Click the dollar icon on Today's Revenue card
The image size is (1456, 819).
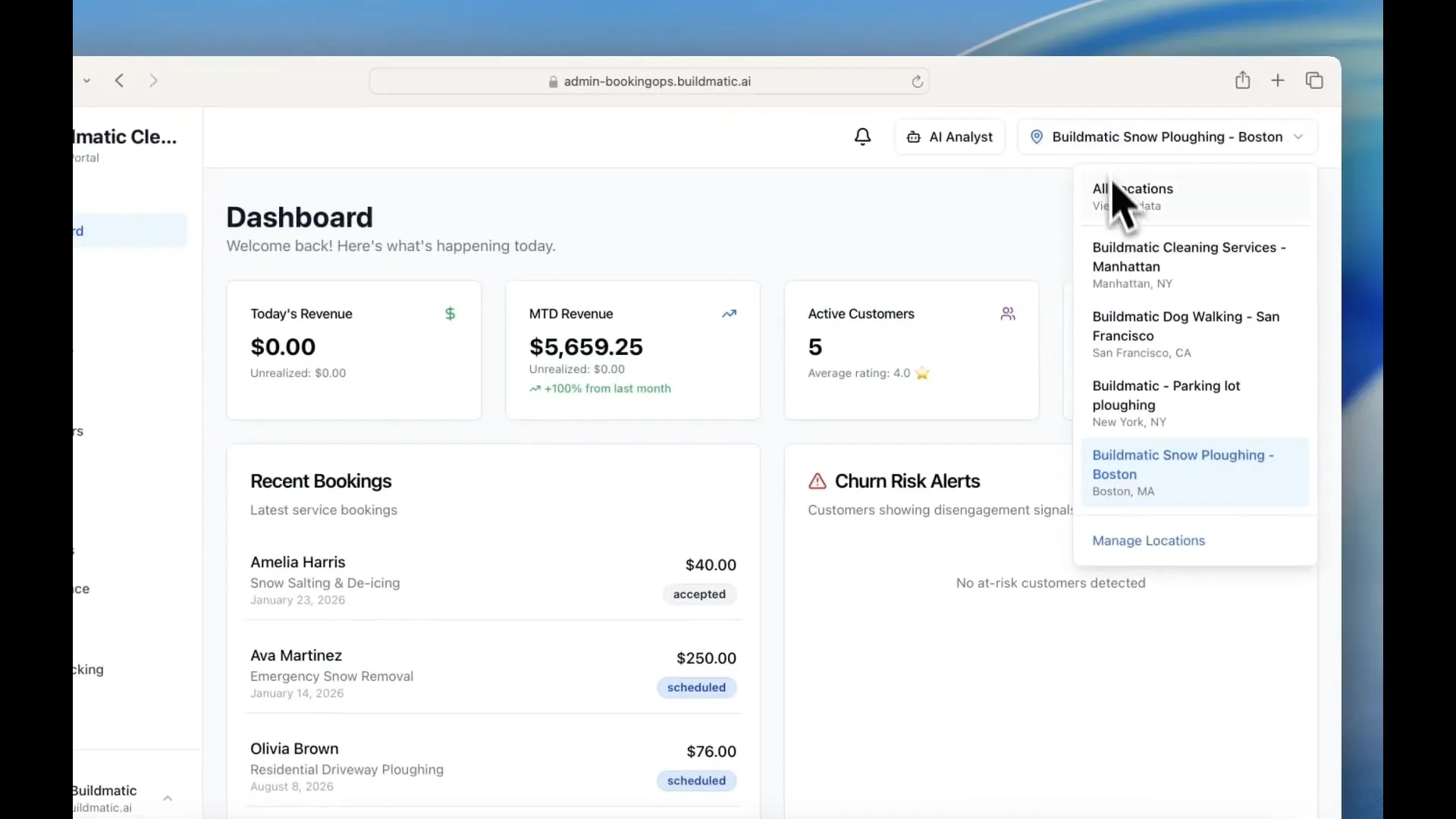coord(450,314)
